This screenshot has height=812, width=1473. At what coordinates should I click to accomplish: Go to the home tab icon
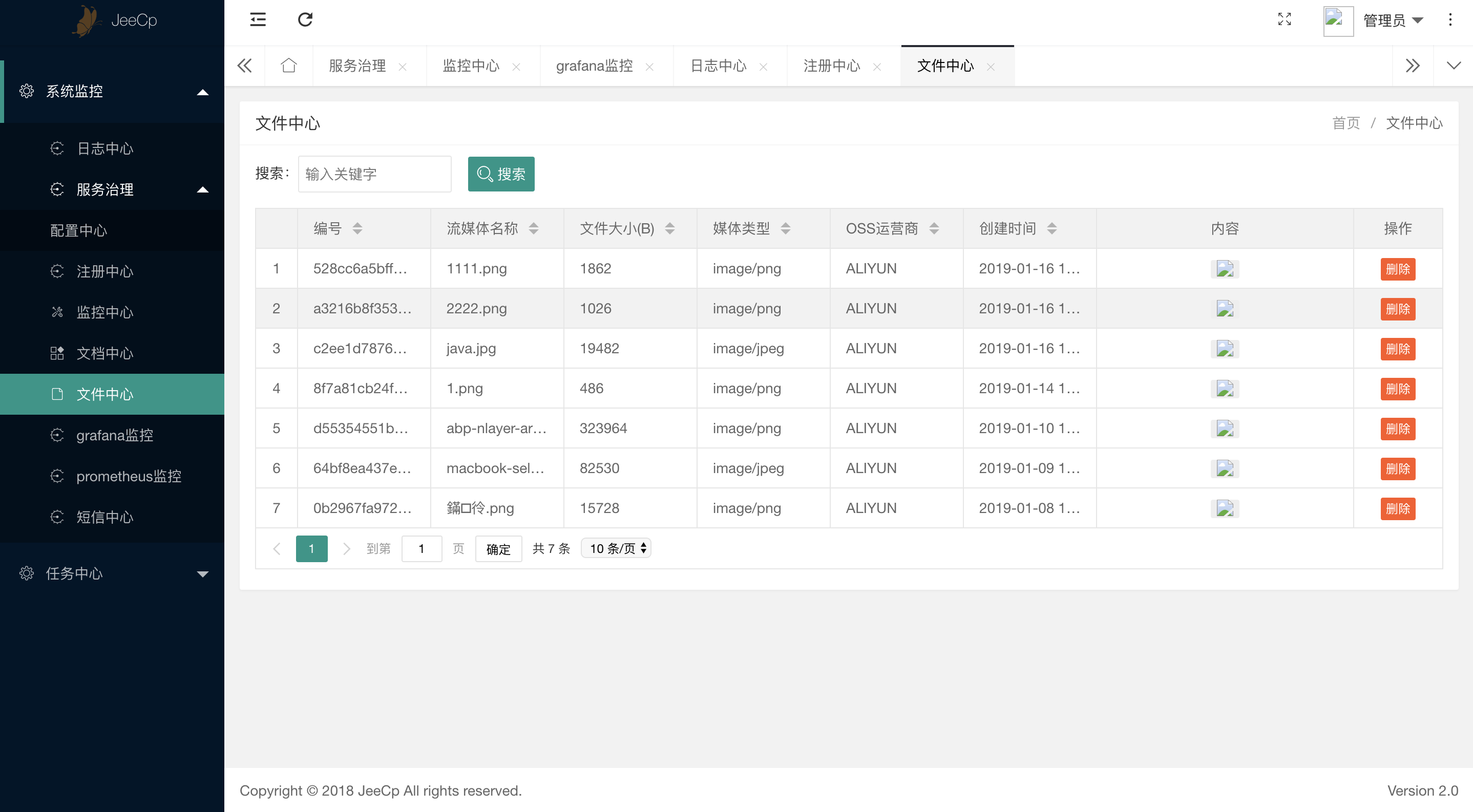(289, 66)
